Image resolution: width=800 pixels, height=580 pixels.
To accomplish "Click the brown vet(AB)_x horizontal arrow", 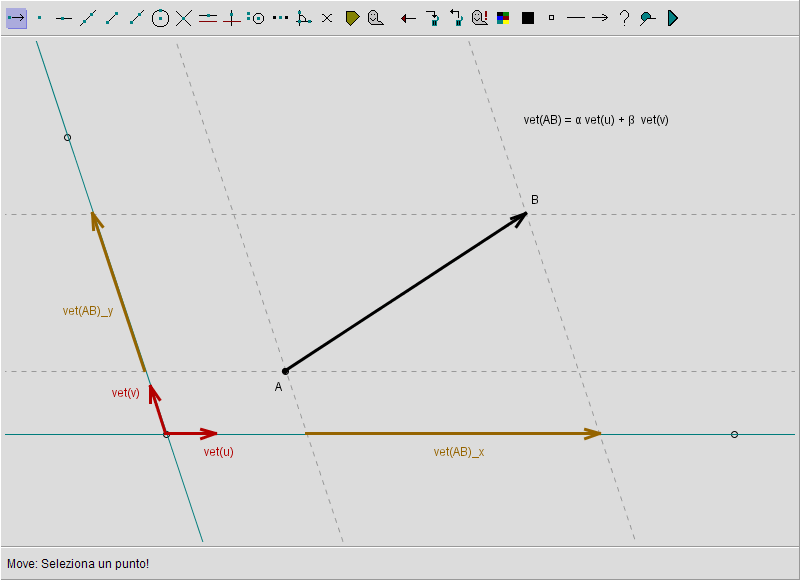I will 453,434.
